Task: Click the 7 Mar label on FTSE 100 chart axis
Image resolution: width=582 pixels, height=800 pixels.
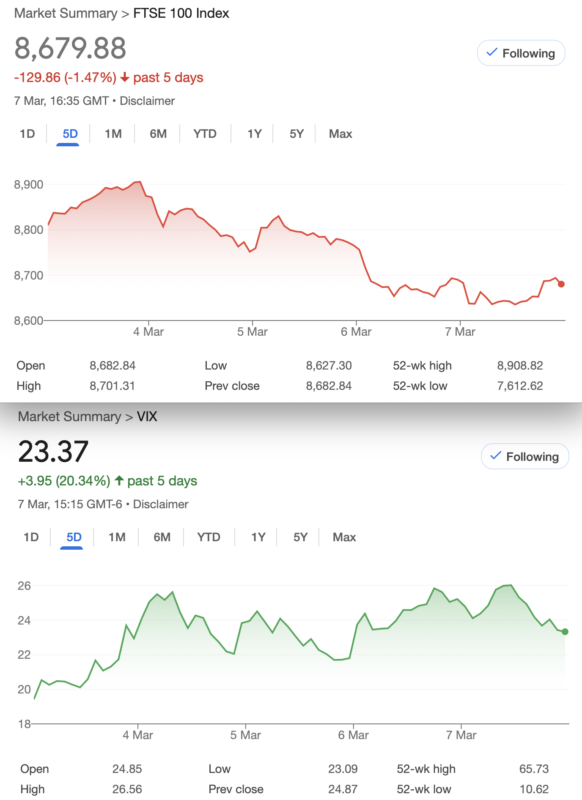Action: coord(460,332)
